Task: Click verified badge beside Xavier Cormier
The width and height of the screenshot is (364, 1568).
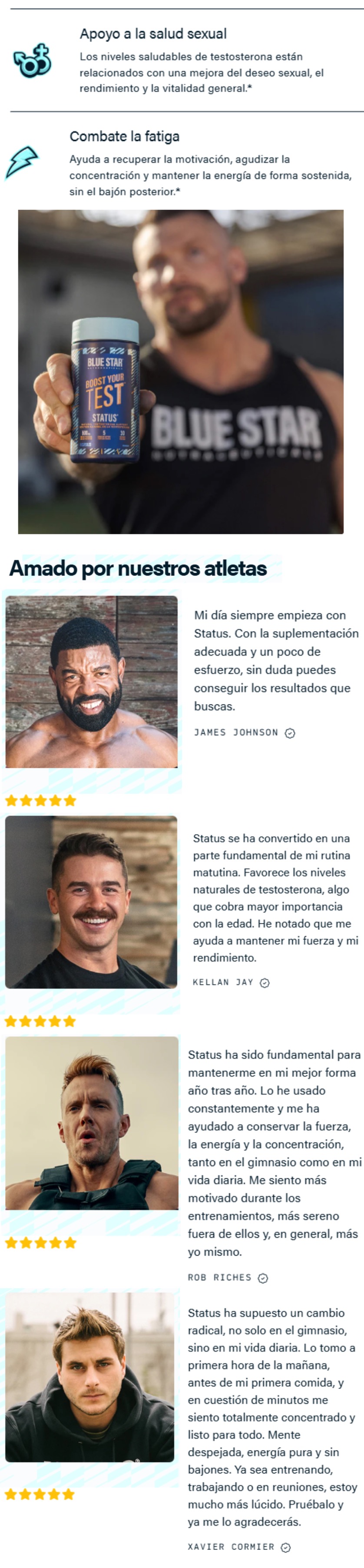Action: pos(285,1547)
